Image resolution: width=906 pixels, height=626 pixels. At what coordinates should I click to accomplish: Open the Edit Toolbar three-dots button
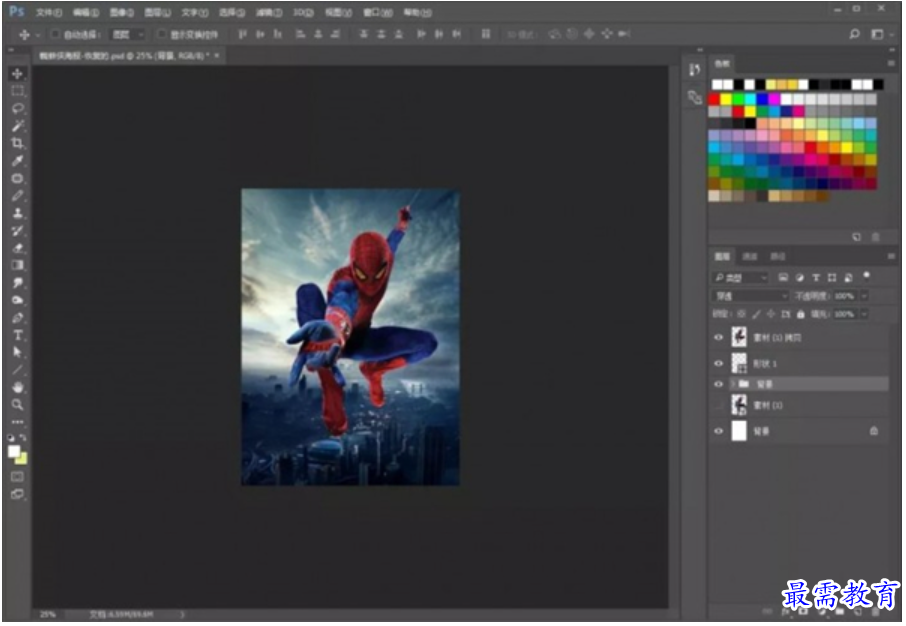click(17, 422)
